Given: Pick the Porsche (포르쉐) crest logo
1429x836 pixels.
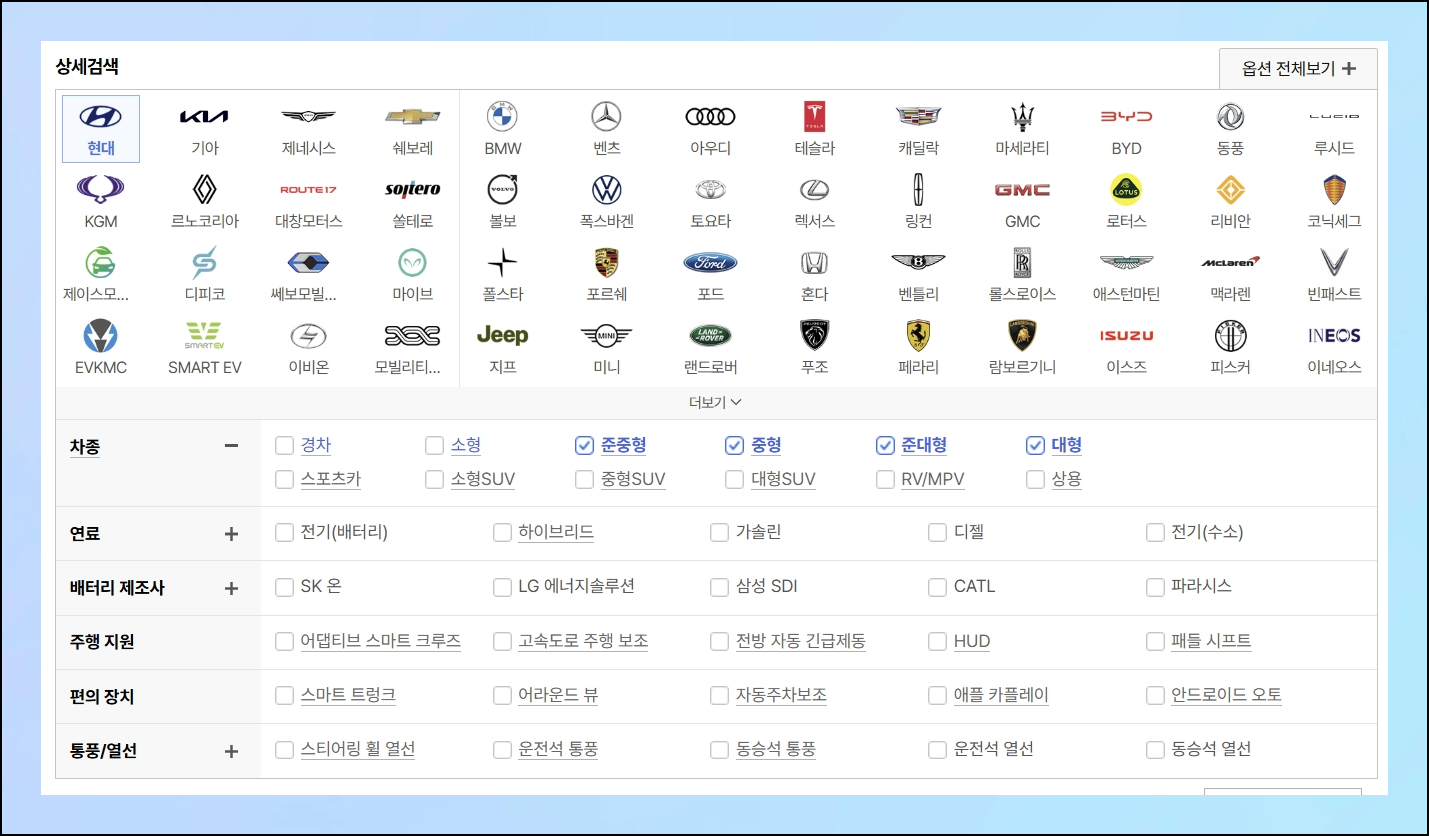Looking at the screenshot, I should (x=606, y=262).
